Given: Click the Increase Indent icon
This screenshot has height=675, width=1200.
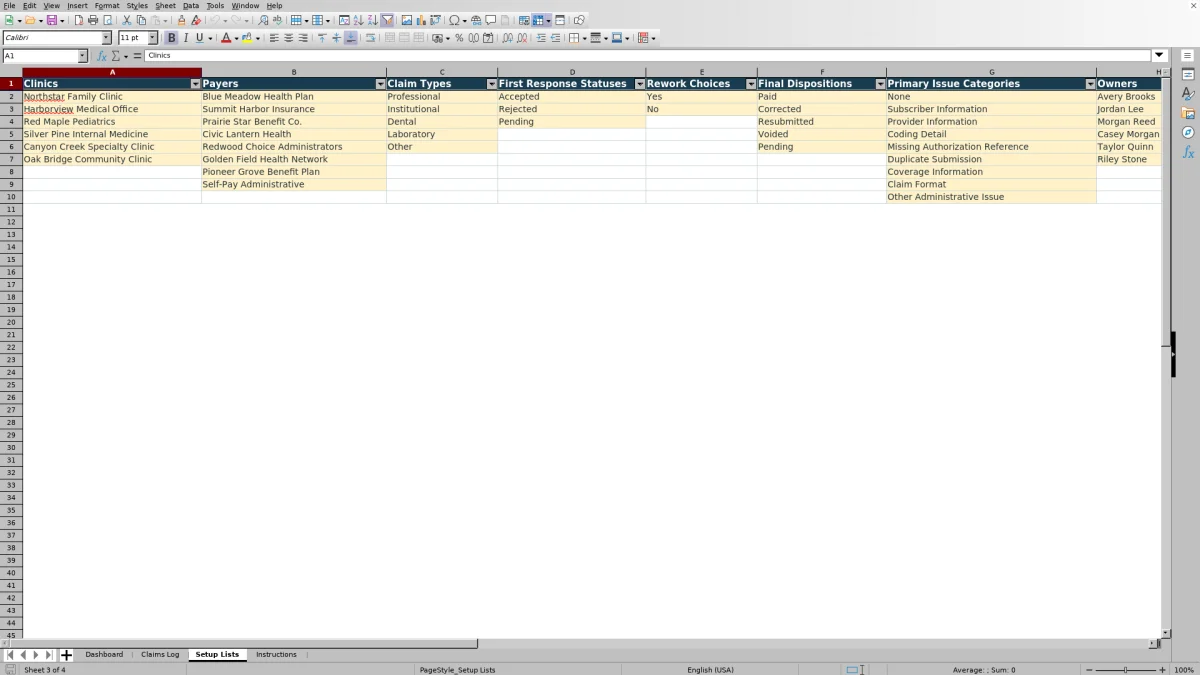Looking at the screenshot, I should [x=541, y=38].
